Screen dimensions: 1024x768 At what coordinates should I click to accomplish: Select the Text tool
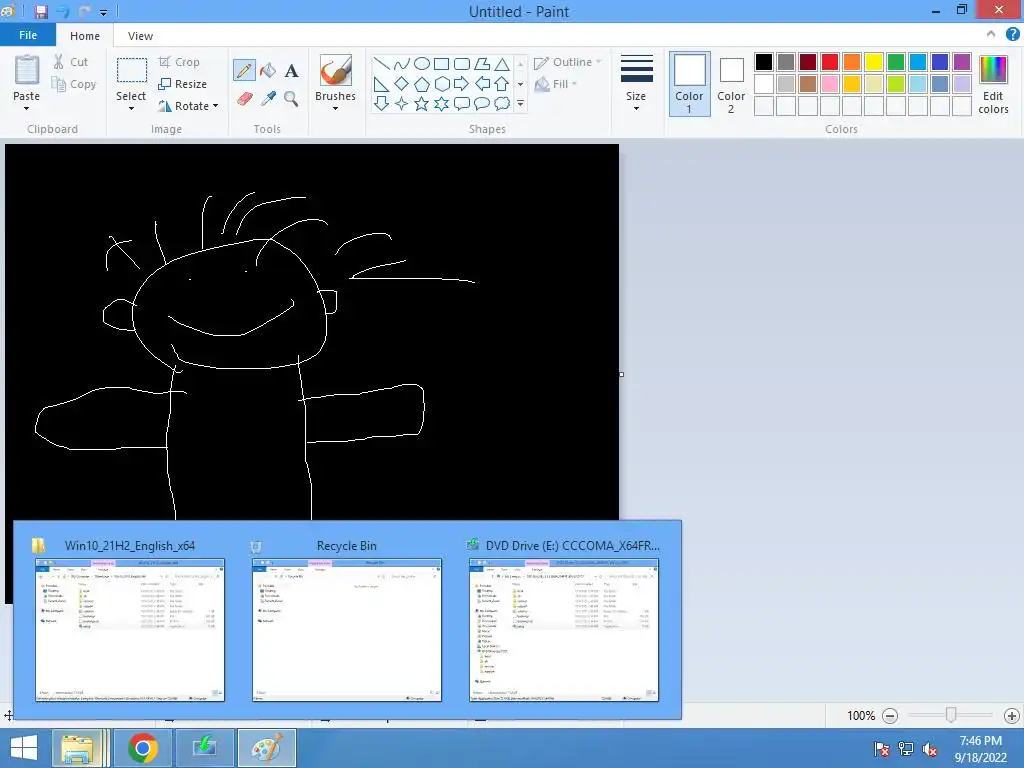click(x=291, y=71)
